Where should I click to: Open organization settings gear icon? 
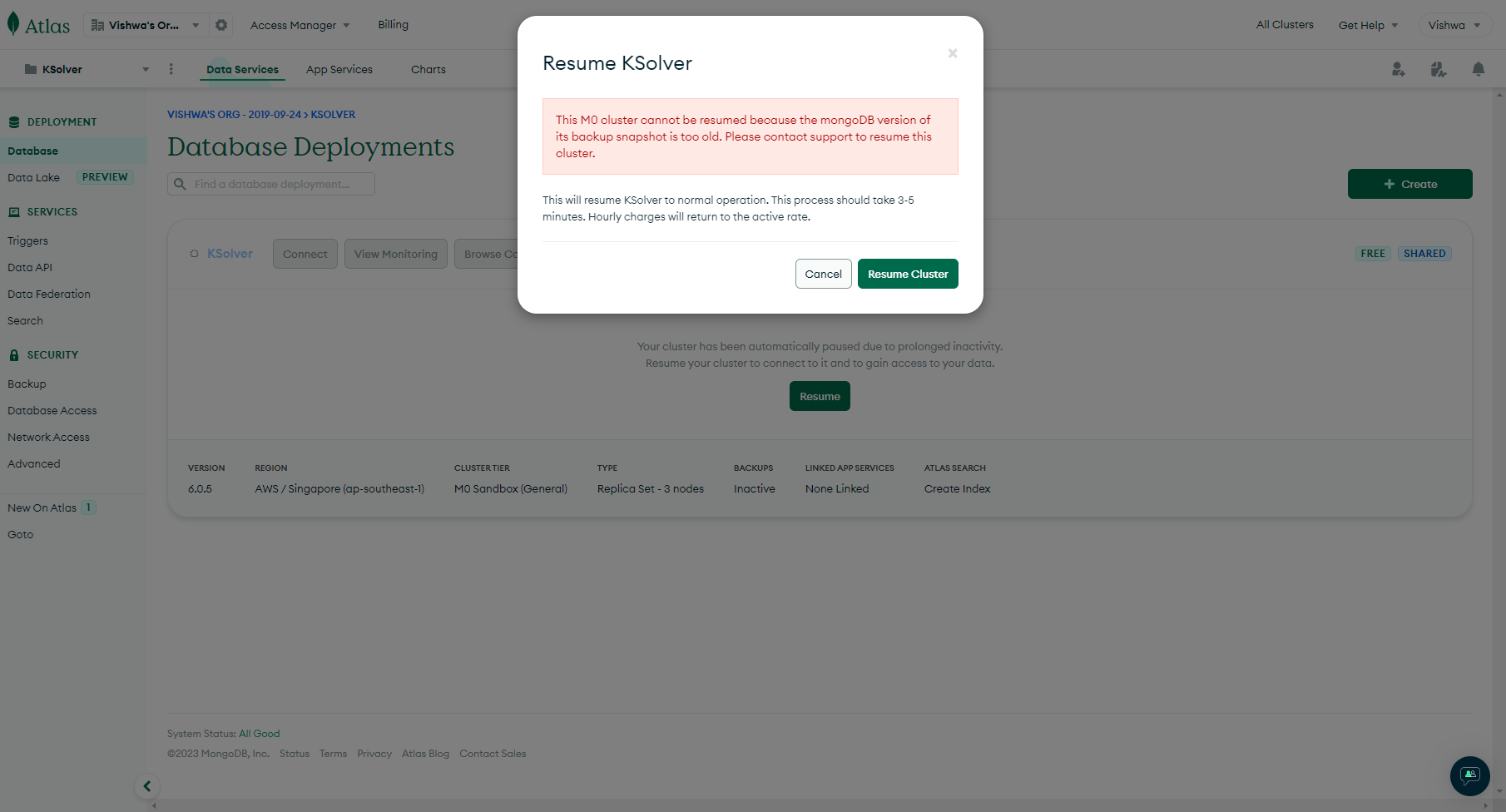click(x=221, y=25)
